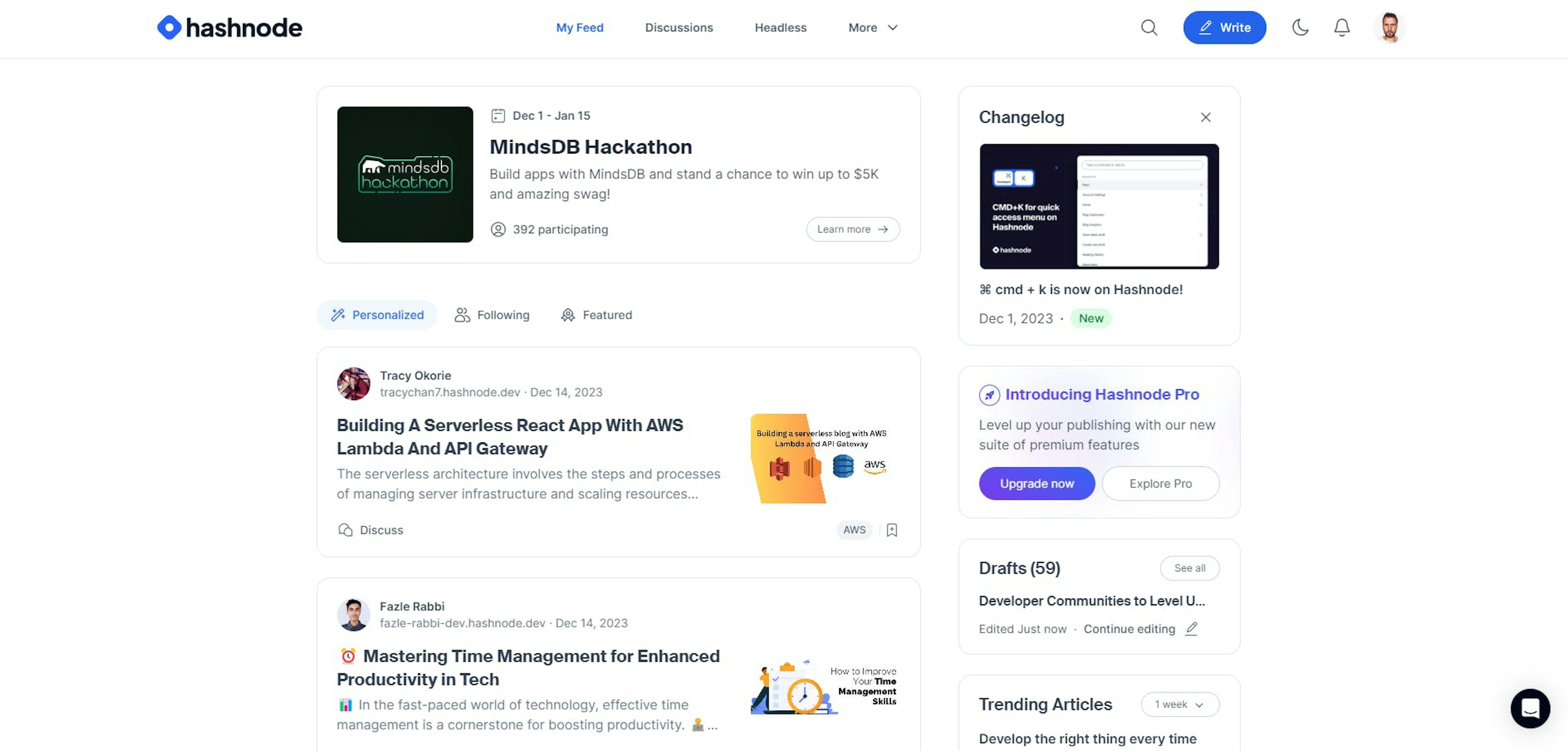Click Introducing Hashnode Pro heading
The width and height of the screenshot is (1568, 751).
(1102, 394)
